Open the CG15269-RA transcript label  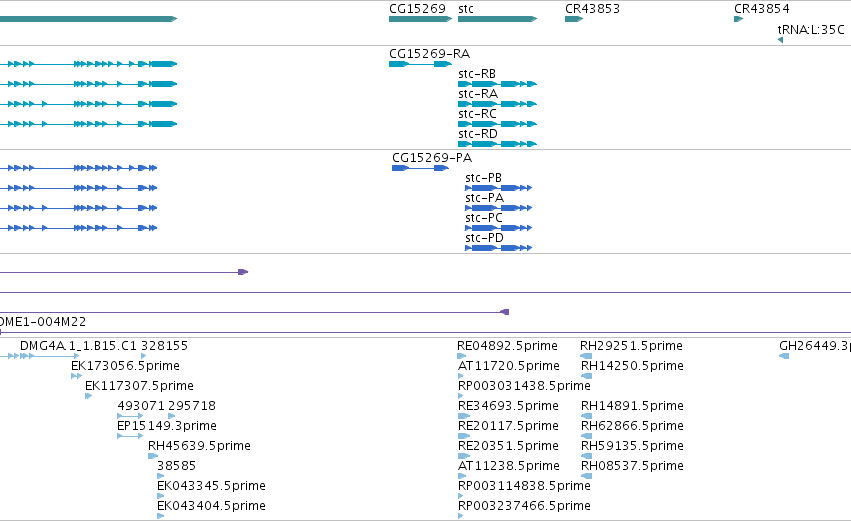pyautogui.click(x=429, y=54)
